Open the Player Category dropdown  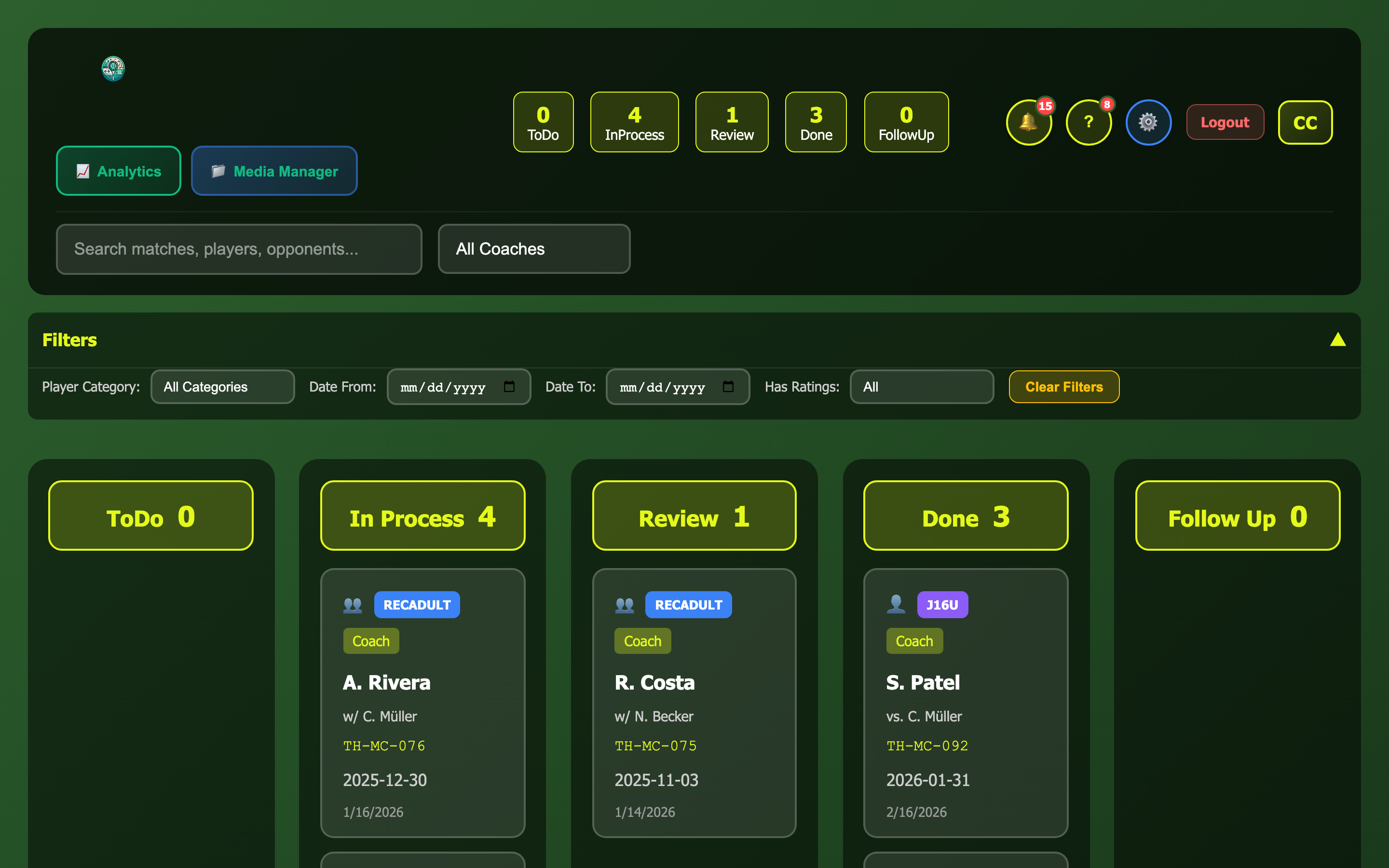(x=223, y=386)
